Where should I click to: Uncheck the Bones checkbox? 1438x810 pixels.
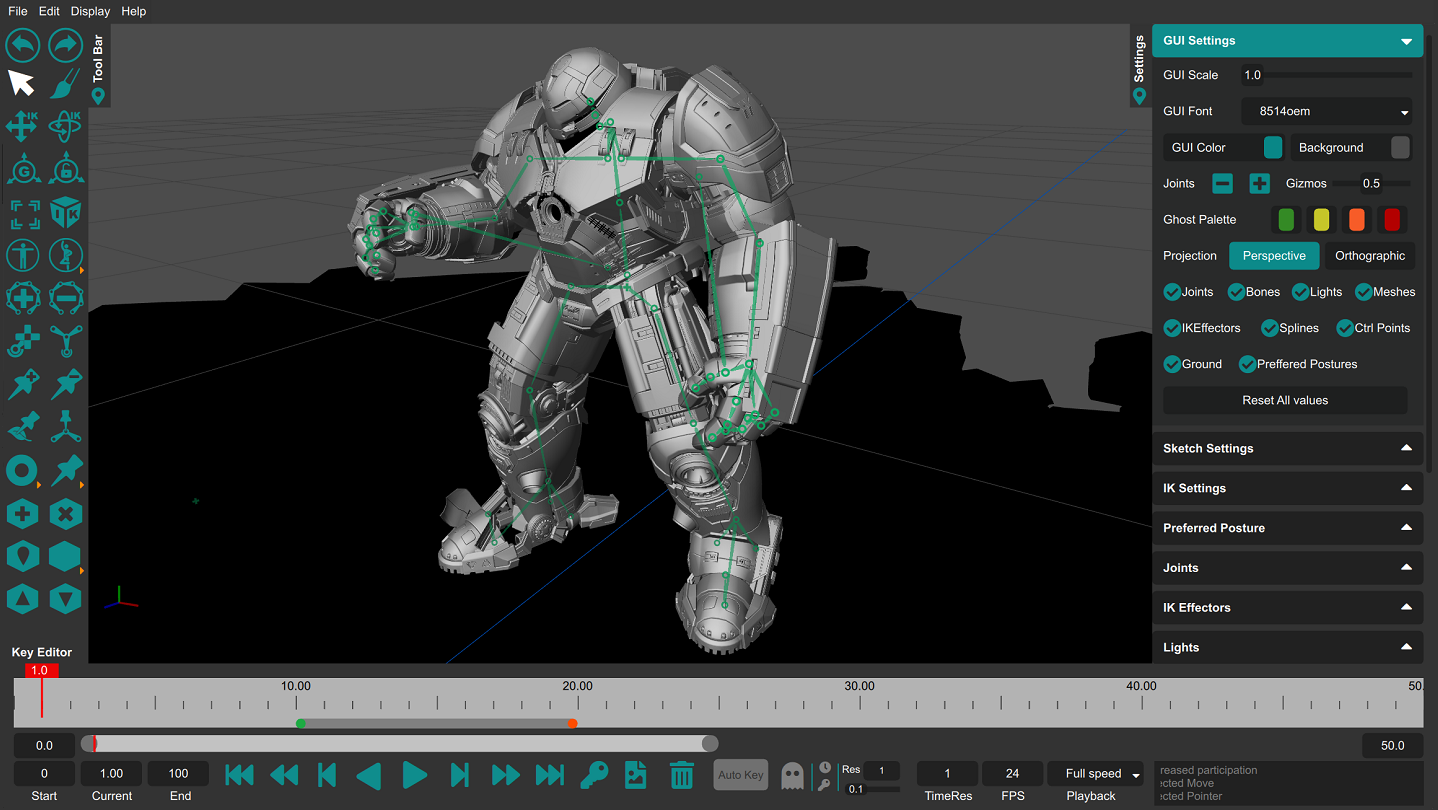[1237, 292]
